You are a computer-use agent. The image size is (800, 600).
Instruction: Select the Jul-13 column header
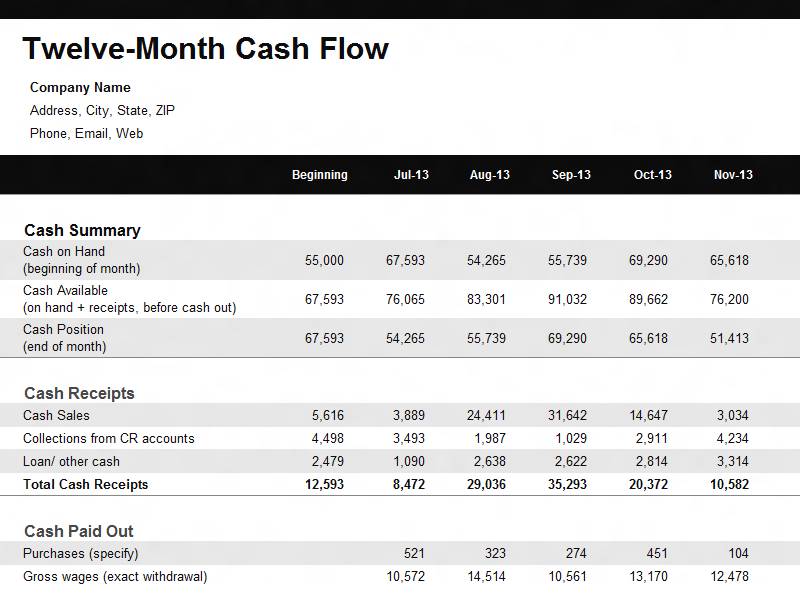(x=411, y=175)
